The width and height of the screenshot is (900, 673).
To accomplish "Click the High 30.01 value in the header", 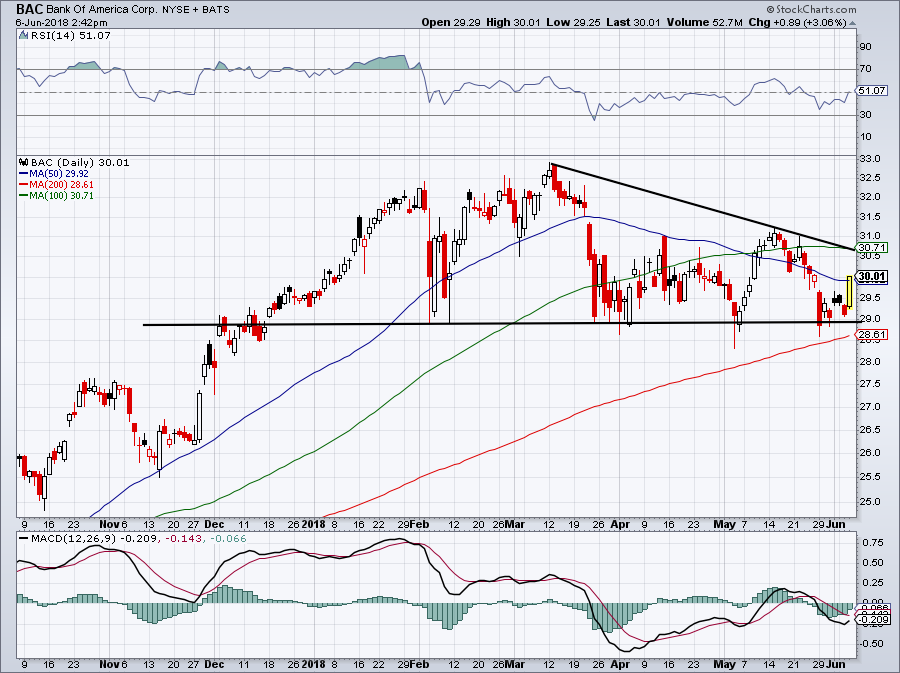I will pyautogui.click(x=513, y=22).
